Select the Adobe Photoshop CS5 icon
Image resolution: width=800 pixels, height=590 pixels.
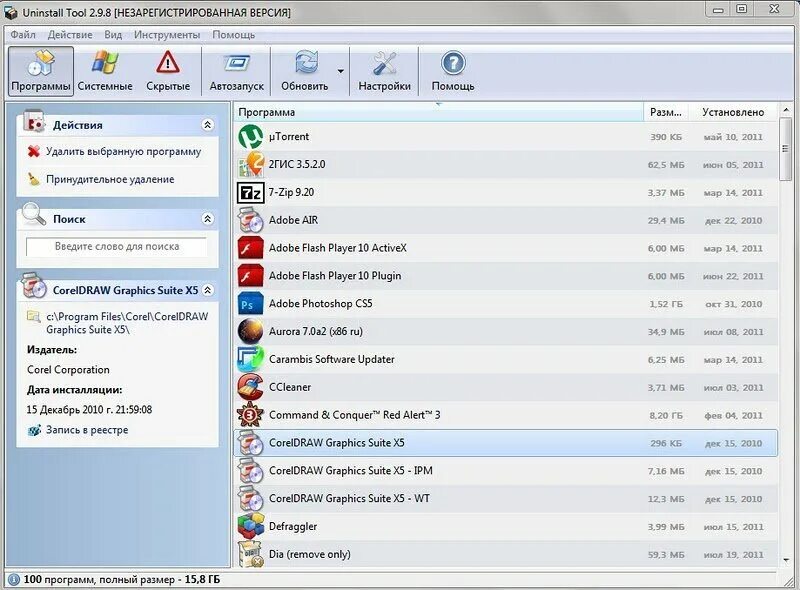251,304
